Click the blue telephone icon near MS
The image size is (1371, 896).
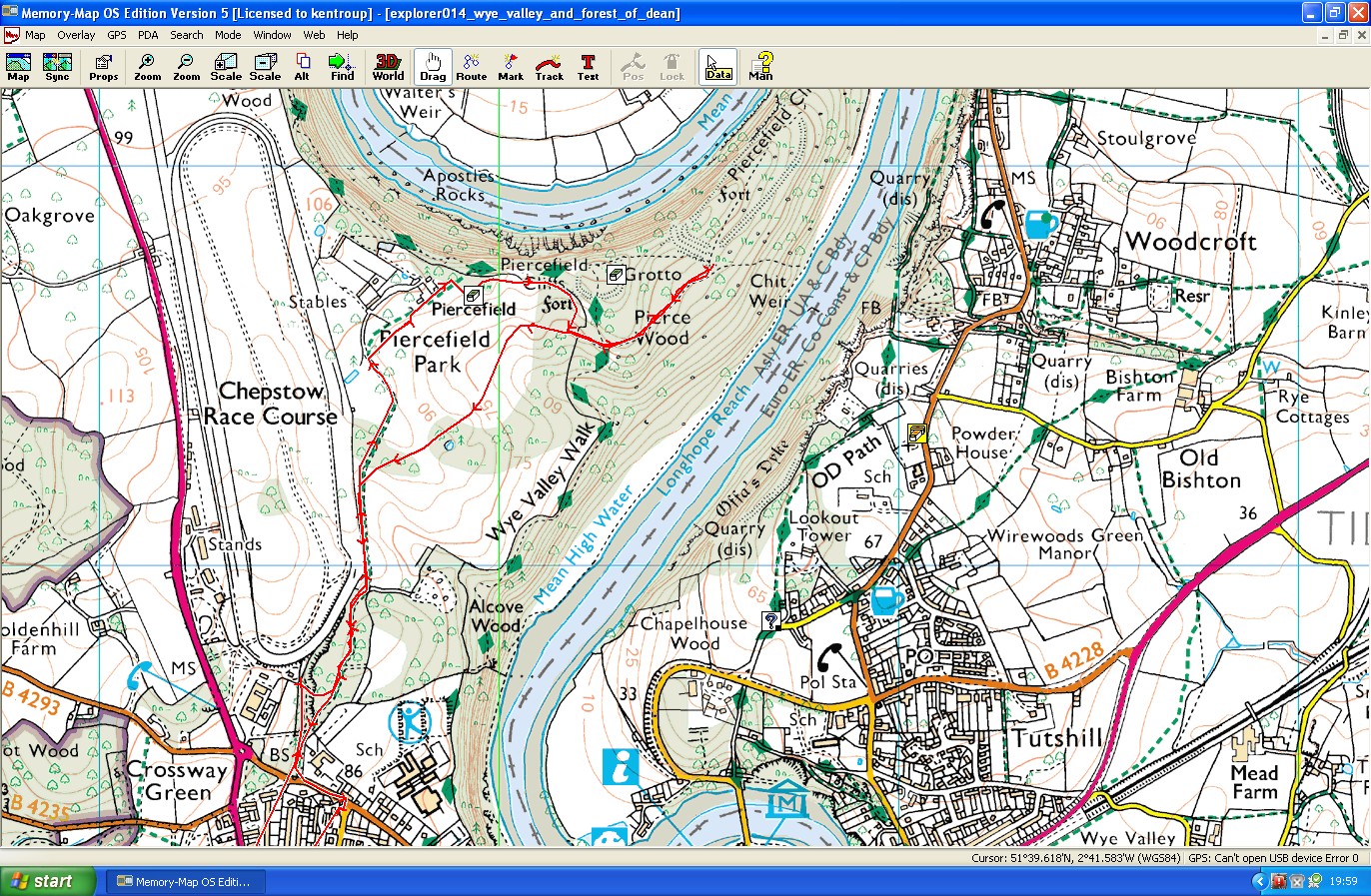[x=139, y=676]
